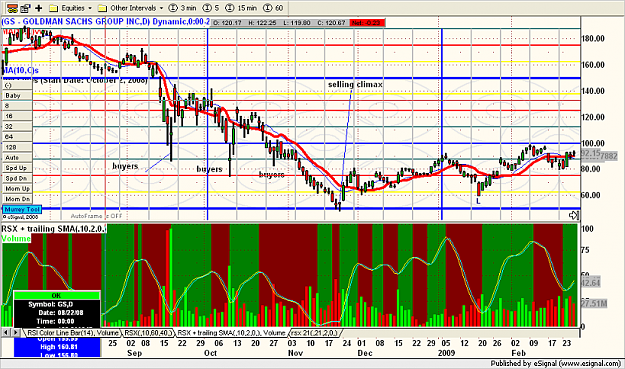The width and height of the screenshot is (625, 369).
Task: Click the GS Goldman Sachs chart title
Action: [106, 22]
